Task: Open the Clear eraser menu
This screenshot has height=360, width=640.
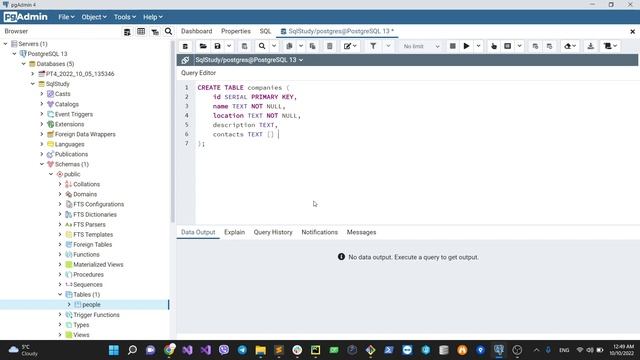Action: (570, 46)
